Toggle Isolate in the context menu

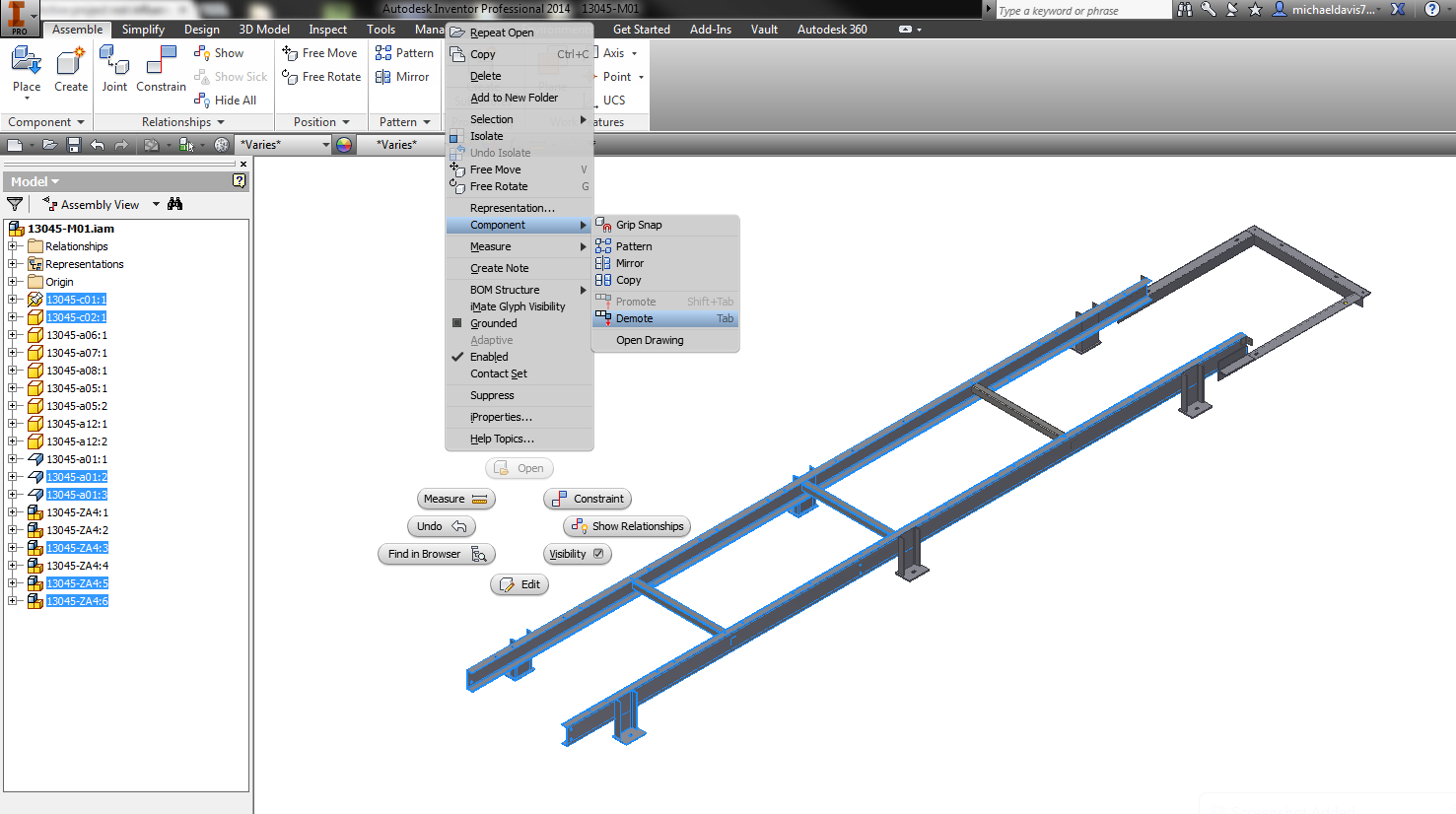tap(520, 136)
